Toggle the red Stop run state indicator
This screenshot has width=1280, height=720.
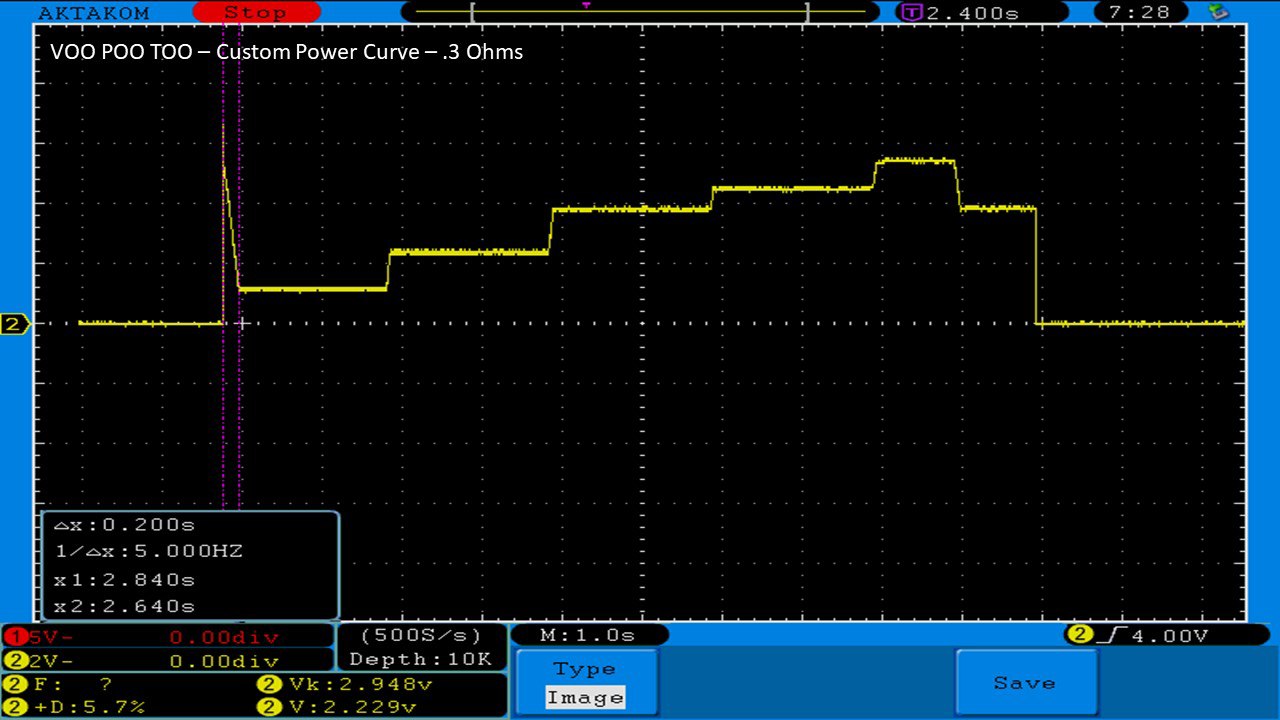[255, 13]
